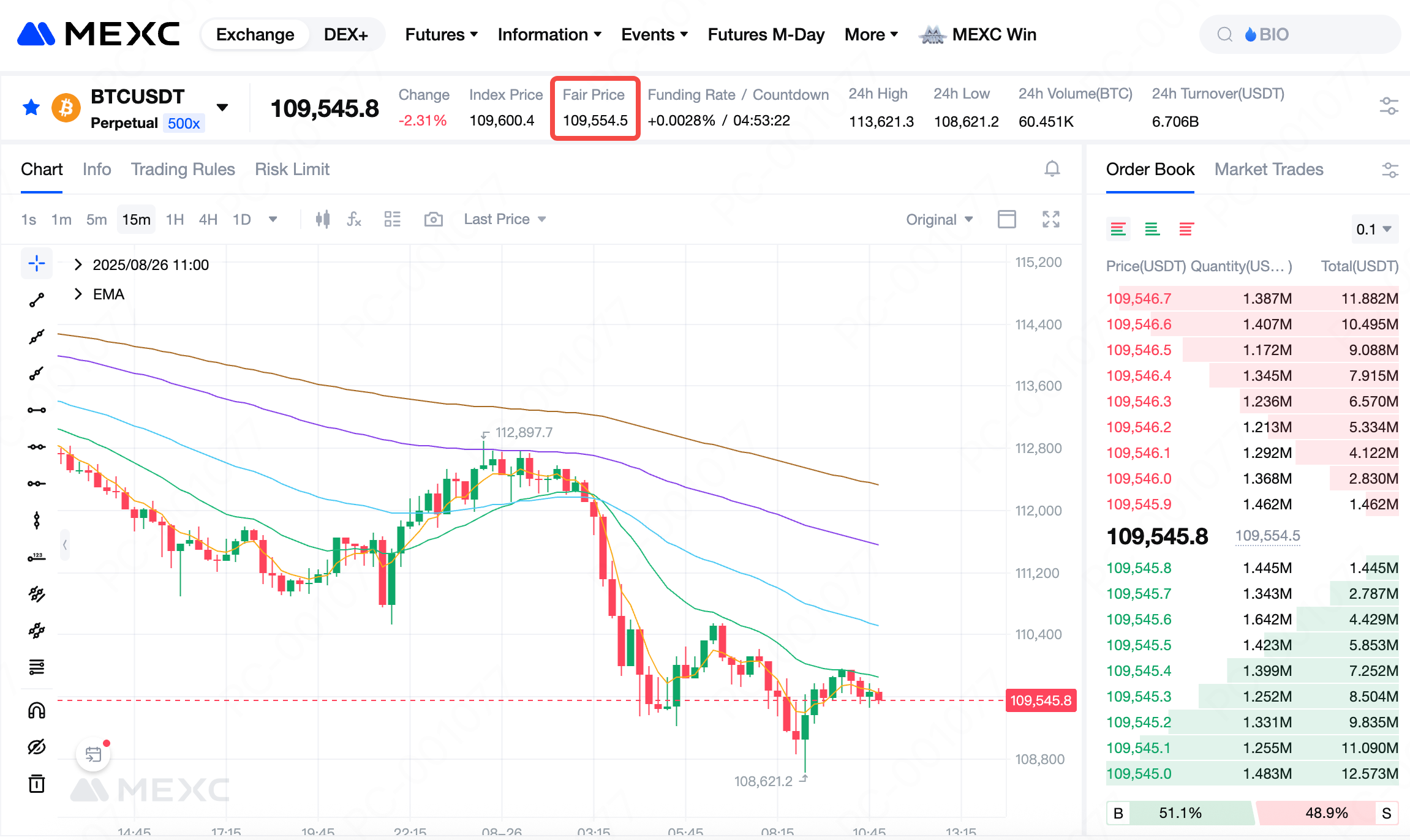1410x840 pixels.
Task: Take a chart screenshot with camera icon
Action: tap(433, 219)
